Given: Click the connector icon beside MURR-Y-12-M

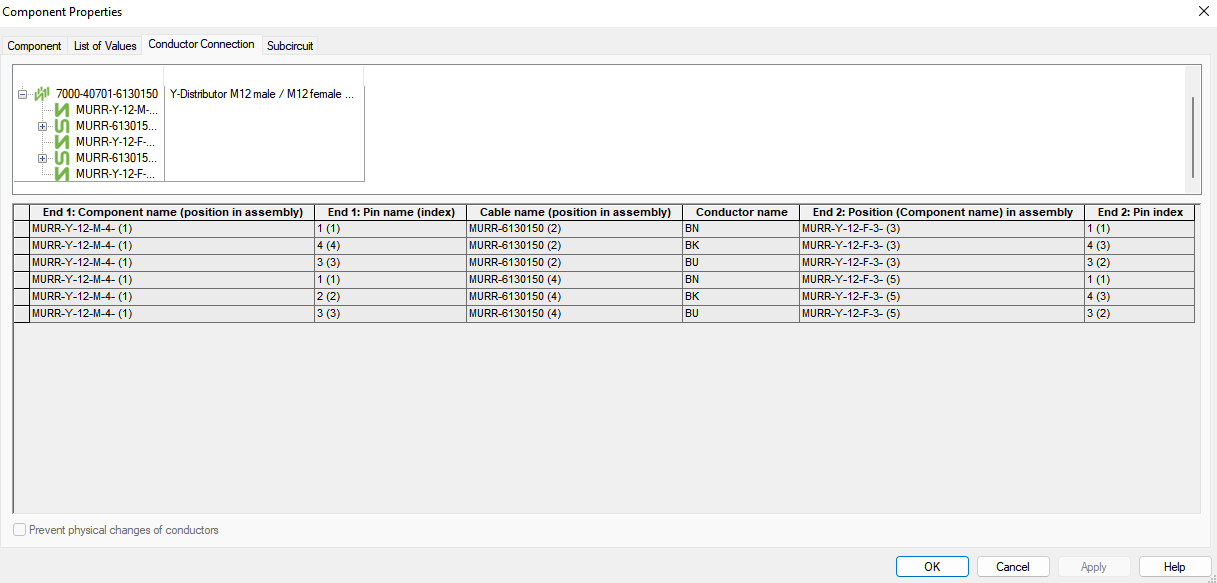Looking at the screenshot, I should (63, 110).
